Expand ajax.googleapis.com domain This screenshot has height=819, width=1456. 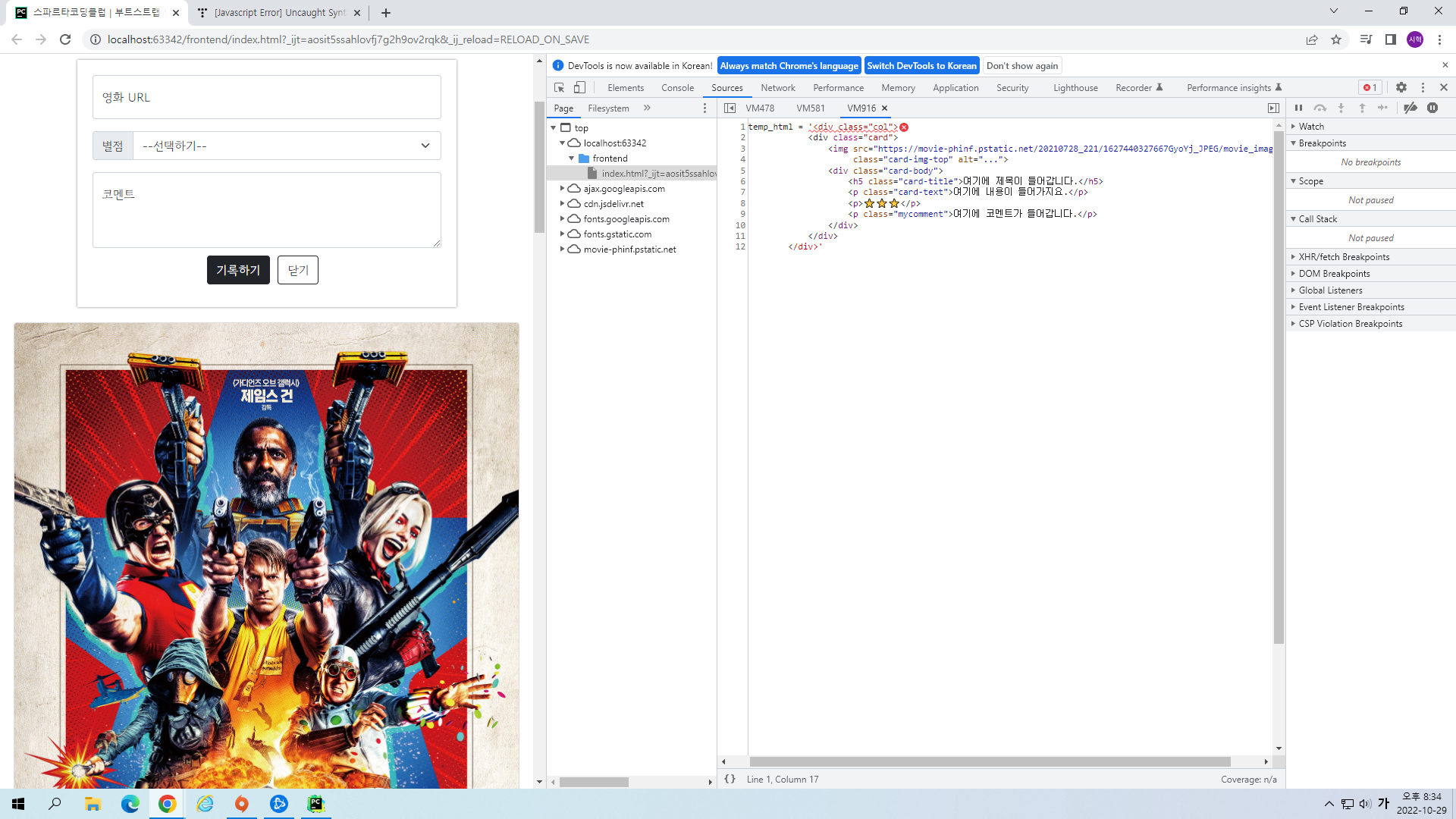pos(562,189)
